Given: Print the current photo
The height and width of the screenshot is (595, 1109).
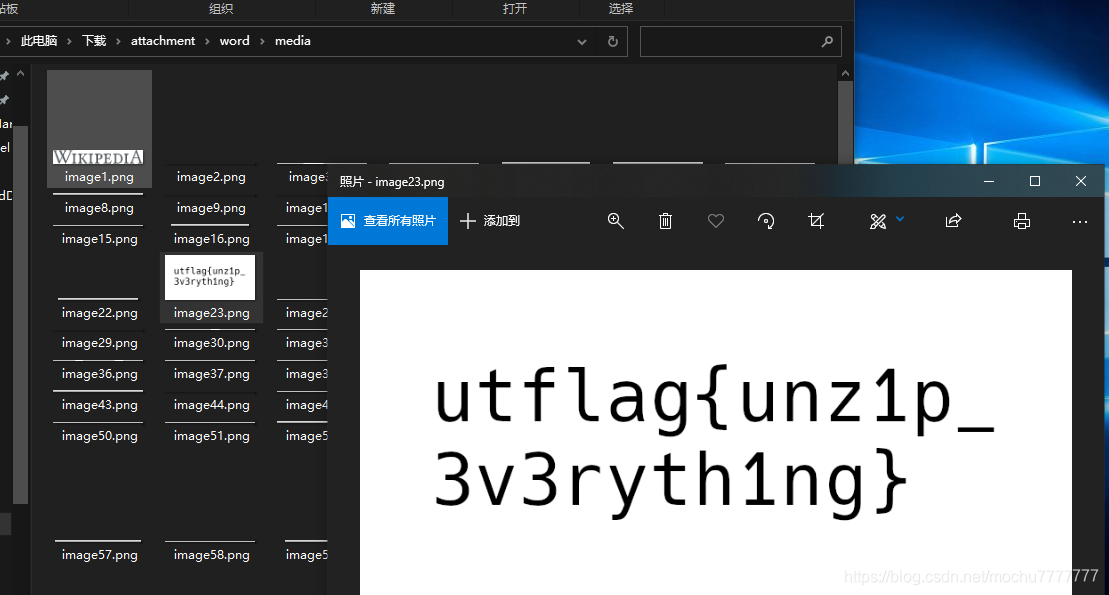Looking at the screenshot, I should pos(1021,221).
